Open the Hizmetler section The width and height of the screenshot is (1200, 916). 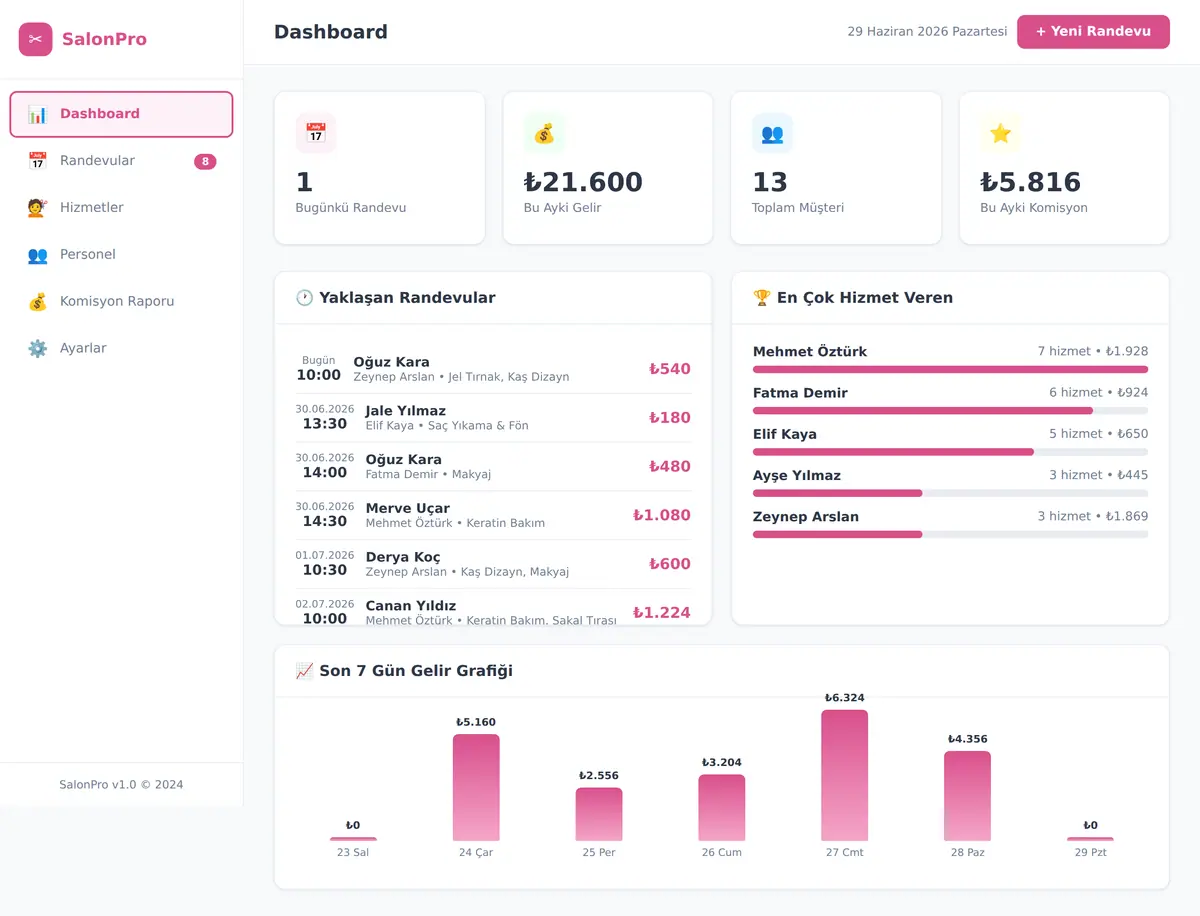pyautogui.click(x=121, y=208)
